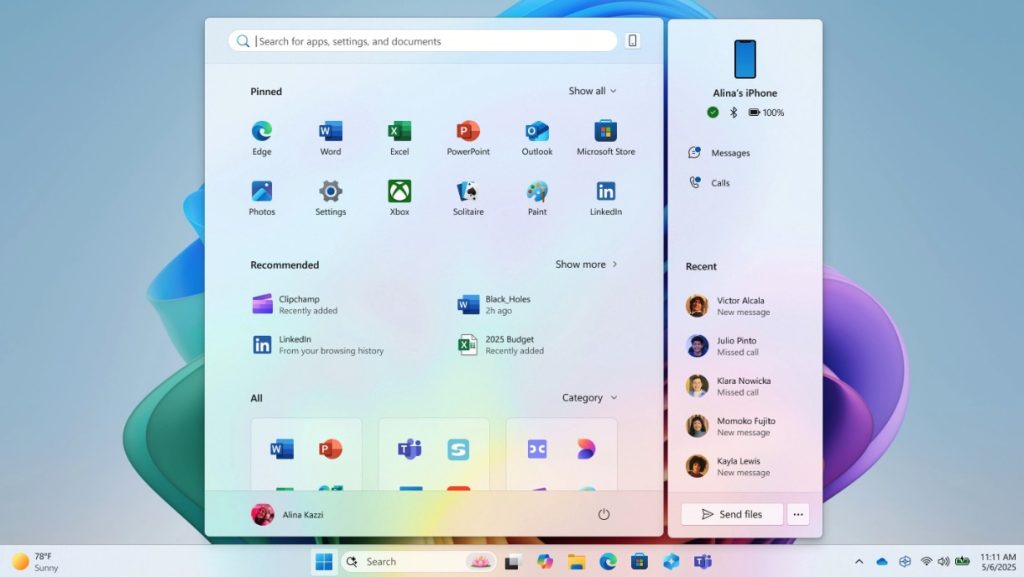The width and height of the screenshot is (1024, 577).
Task: Toggle the phone panel icon beside search
Action: (x=632, y=40)
